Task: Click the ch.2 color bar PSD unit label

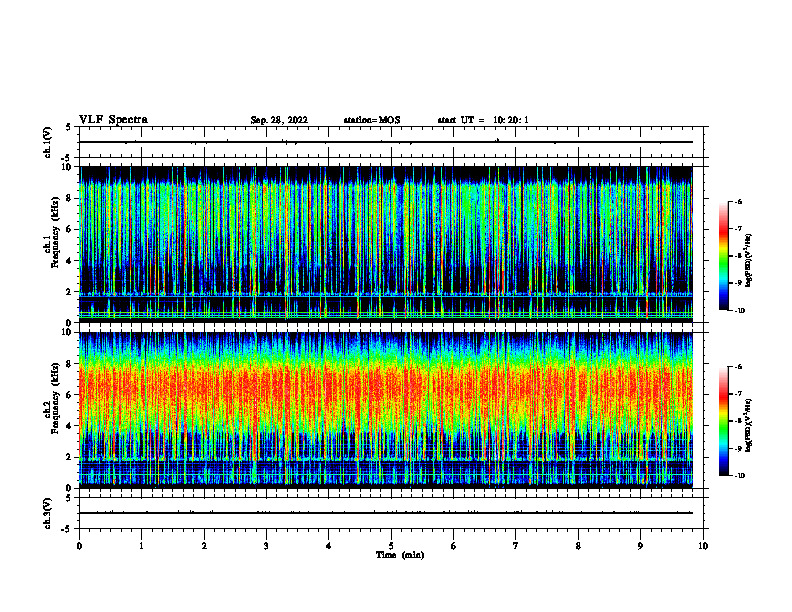Action: point(749,426)
